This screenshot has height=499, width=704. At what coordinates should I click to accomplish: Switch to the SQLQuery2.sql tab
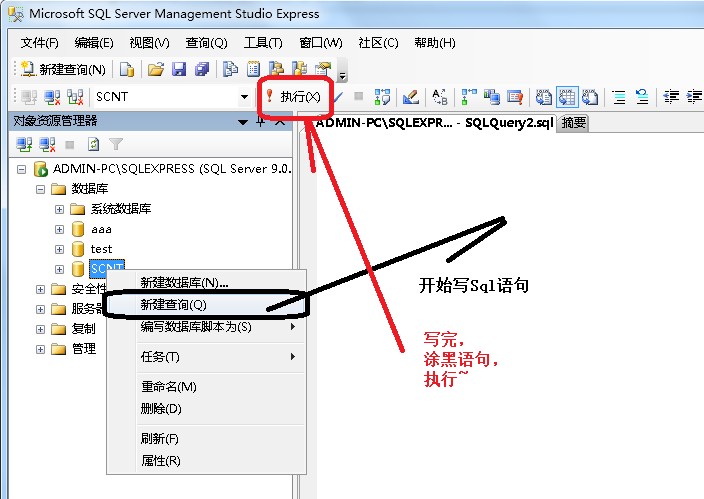(x=435, y=123)
